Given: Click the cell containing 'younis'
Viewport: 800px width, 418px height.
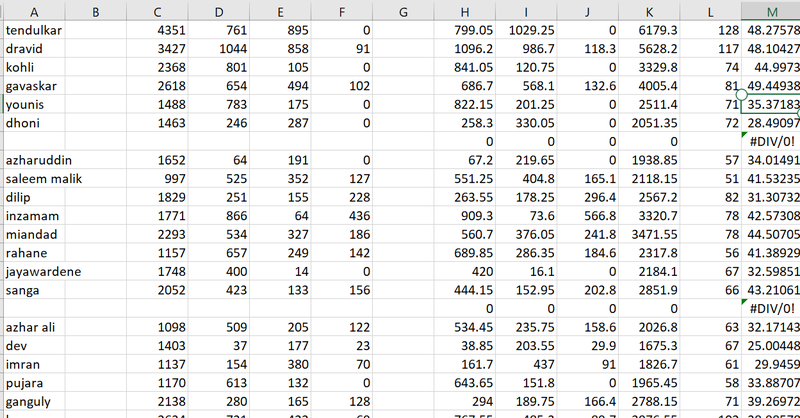Looking at the screenshot, I should coord(34,105).
